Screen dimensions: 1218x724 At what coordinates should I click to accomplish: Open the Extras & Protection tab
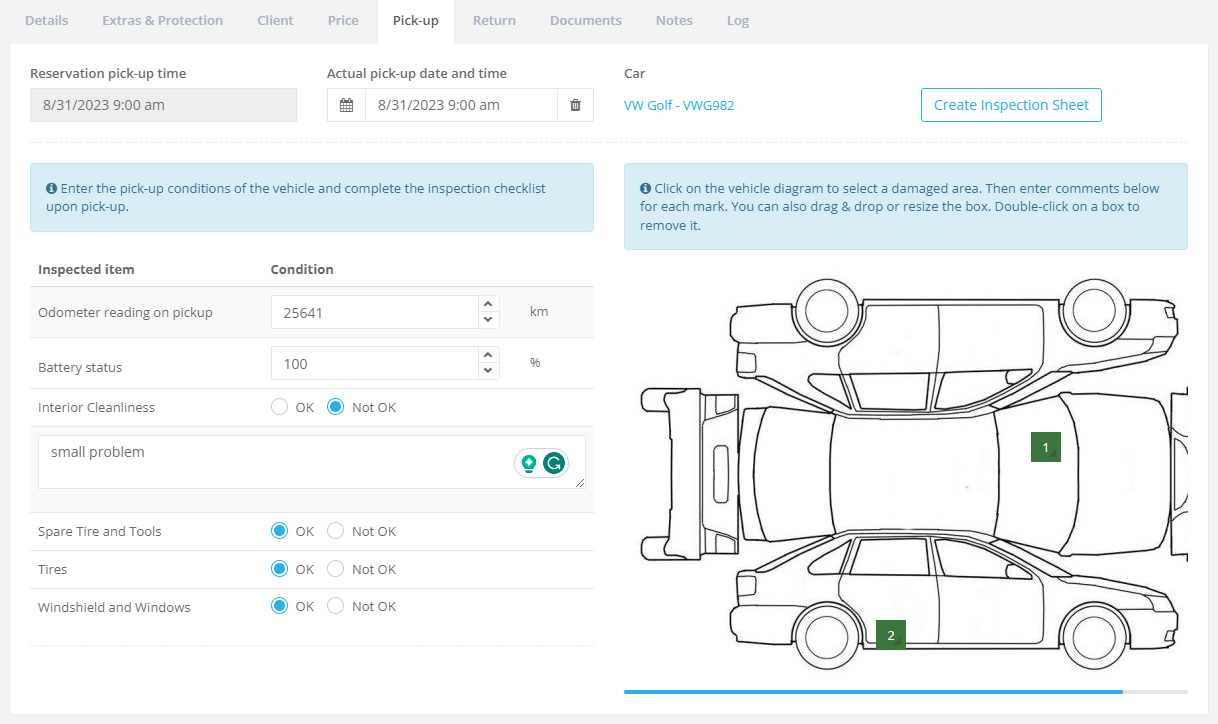[x=162, y=20]
